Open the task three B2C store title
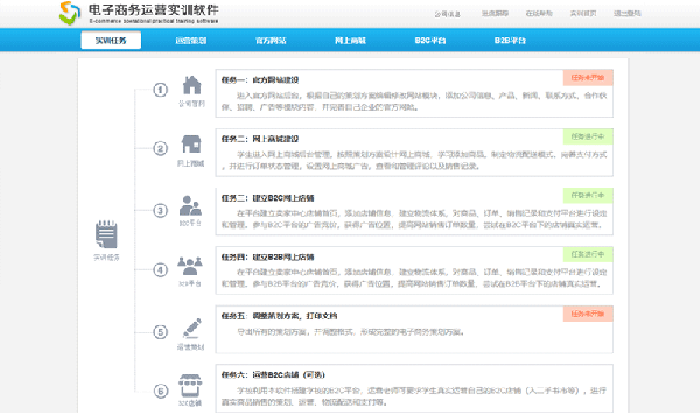 tap(265, 196)
